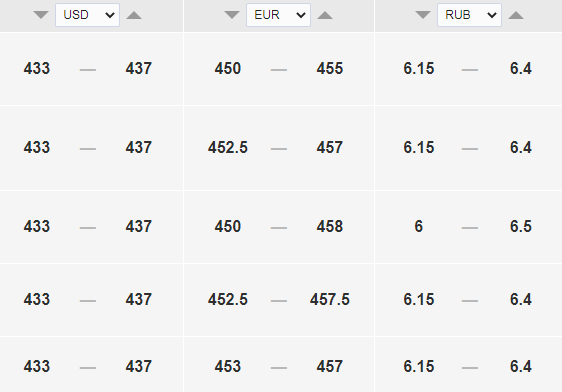Open the USD currency dropdown
The width and height of the screenshot is (562, 392).
tap(87, 15)
